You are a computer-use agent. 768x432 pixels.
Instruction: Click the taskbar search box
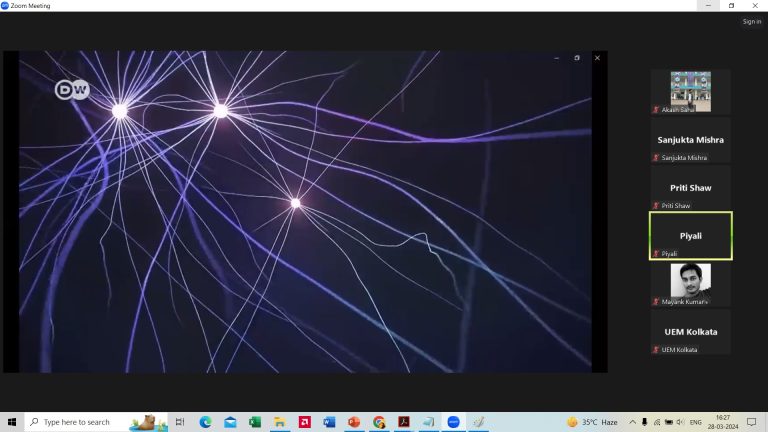(96, 422)
